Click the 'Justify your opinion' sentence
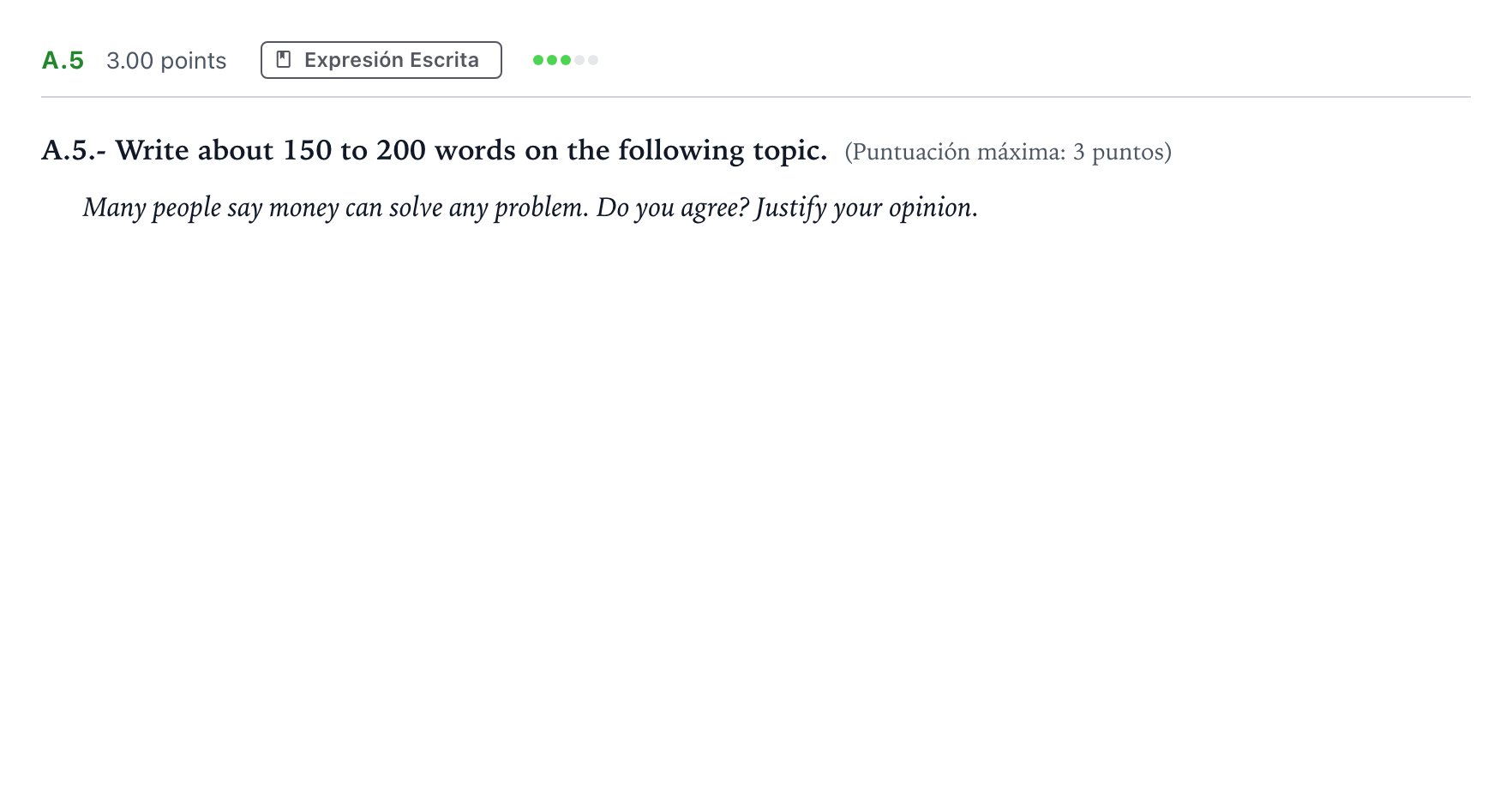 867,208
